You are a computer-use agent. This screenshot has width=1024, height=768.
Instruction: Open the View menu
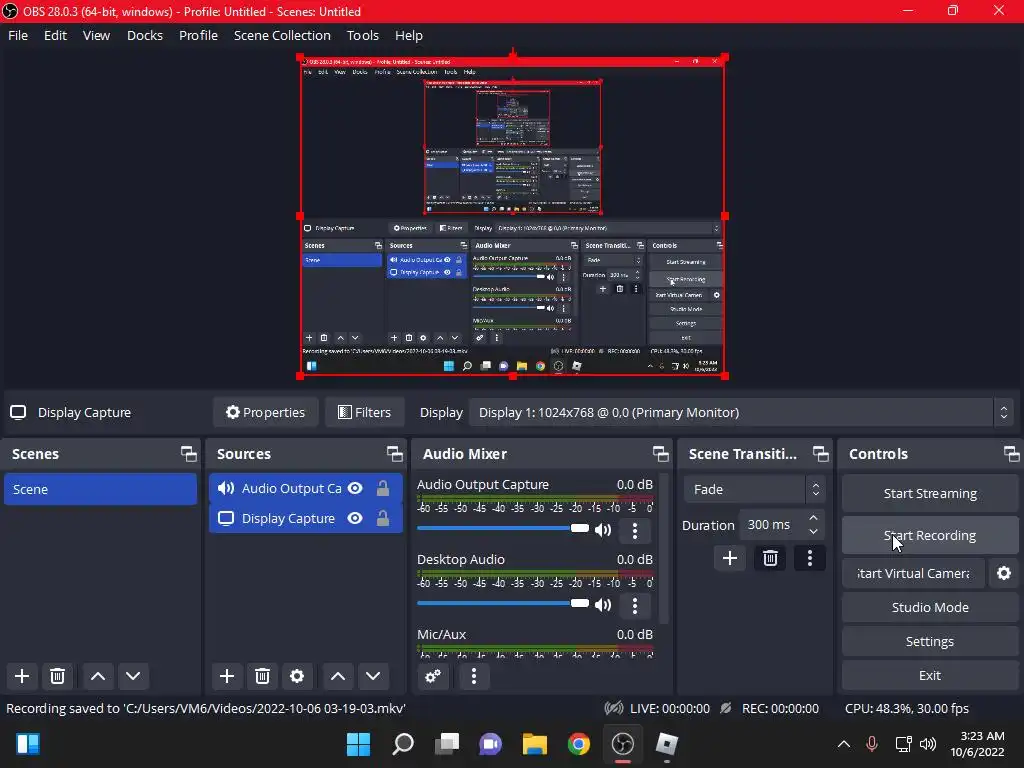tap(96, 35)
